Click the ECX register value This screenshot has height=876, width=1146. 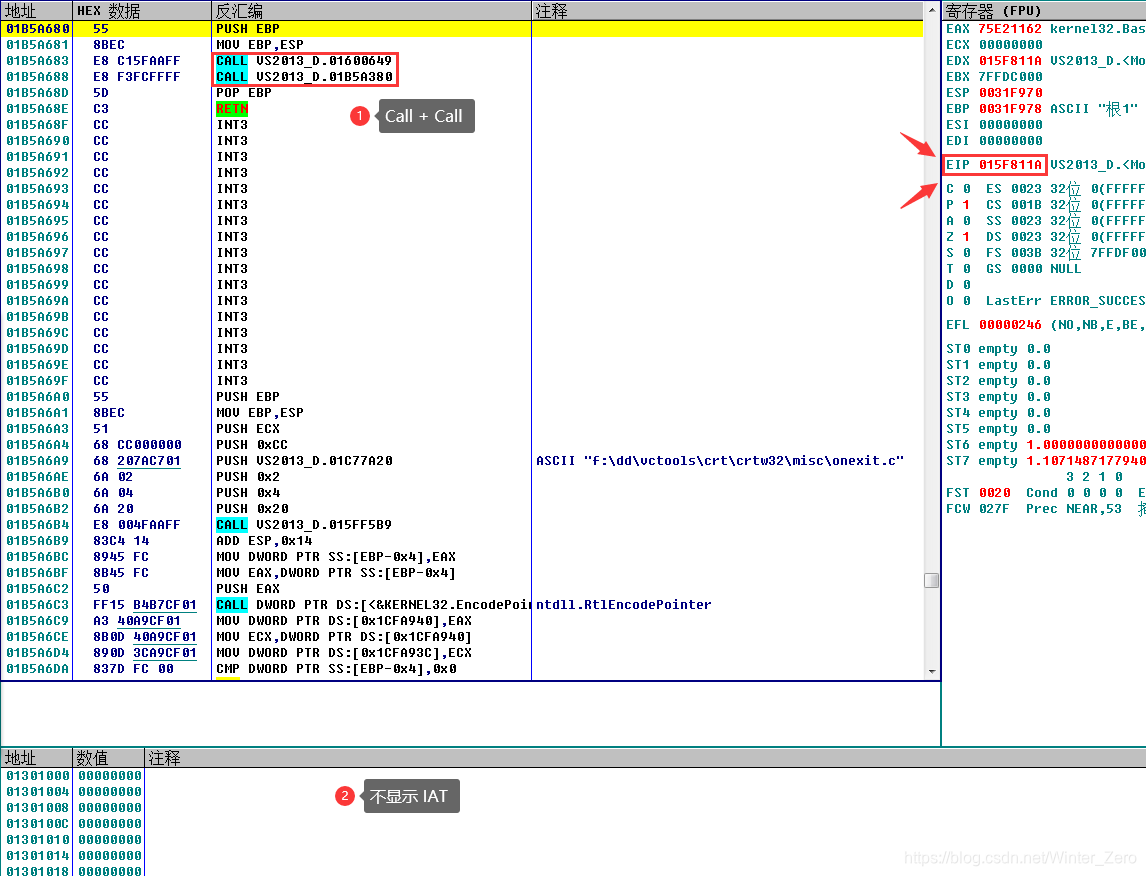[1010, 45]
